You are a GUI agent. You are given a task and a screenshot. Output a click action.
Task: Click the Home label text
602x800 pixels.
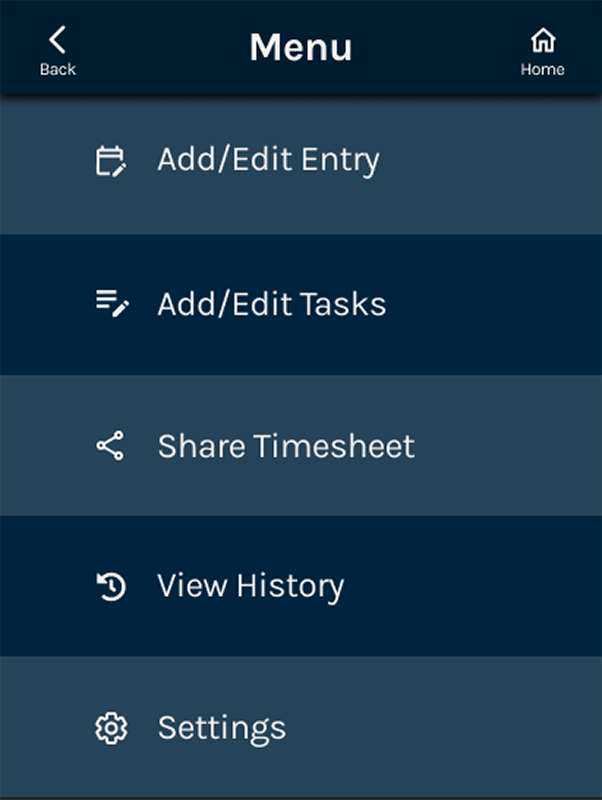(x=543, y=69)
